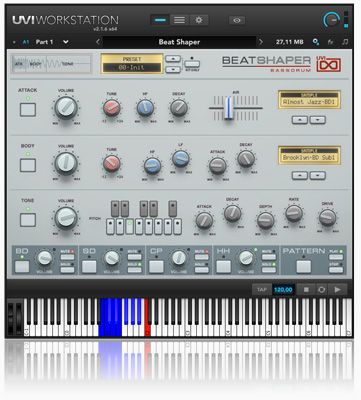Viewport: 361px width, 400px height.
Task: Click the TONE VOLUME knob
Action: (66, 218)
